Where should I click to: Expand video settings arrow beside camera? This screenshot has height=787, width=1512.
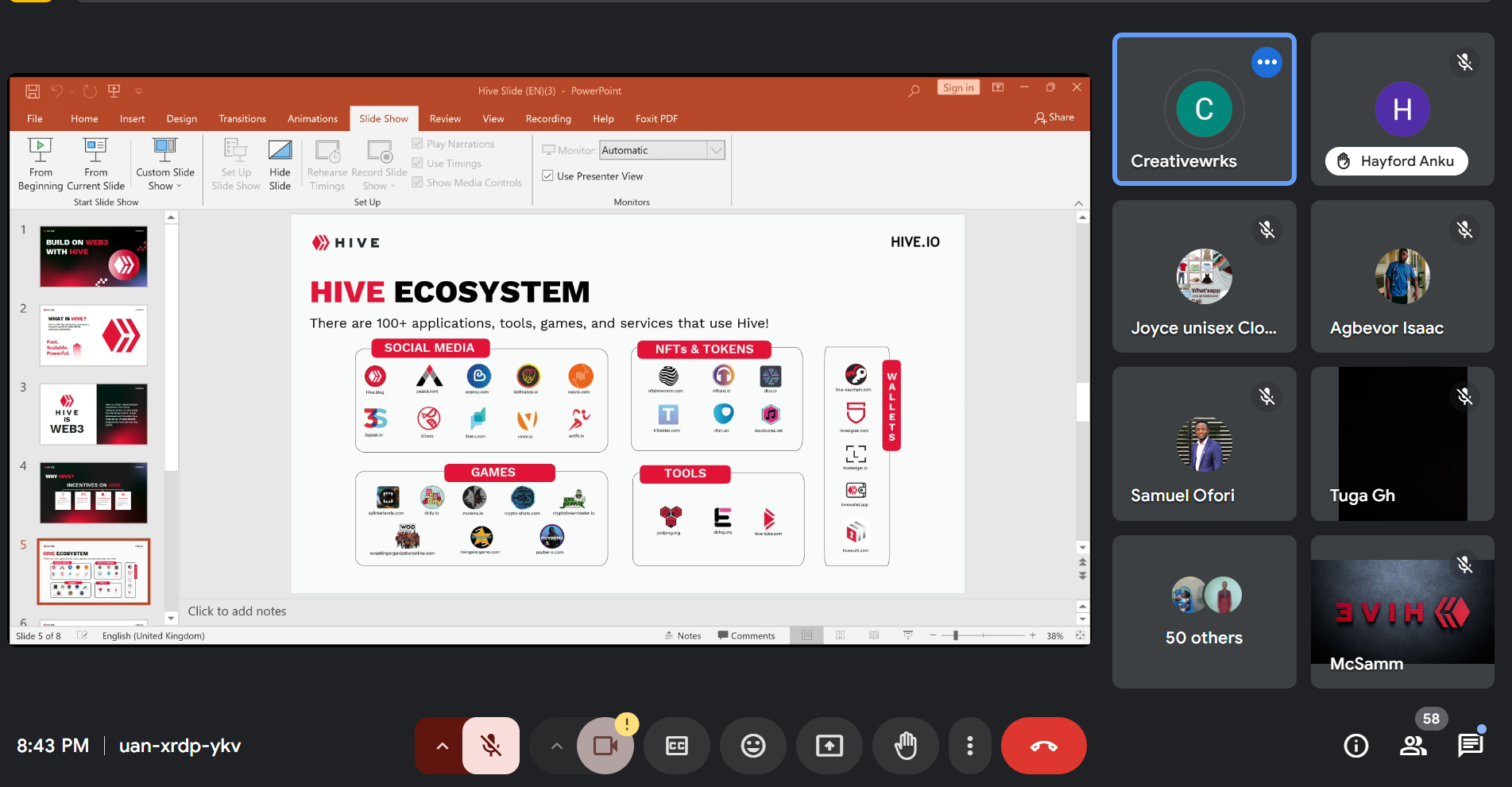[x=557, y=746]
